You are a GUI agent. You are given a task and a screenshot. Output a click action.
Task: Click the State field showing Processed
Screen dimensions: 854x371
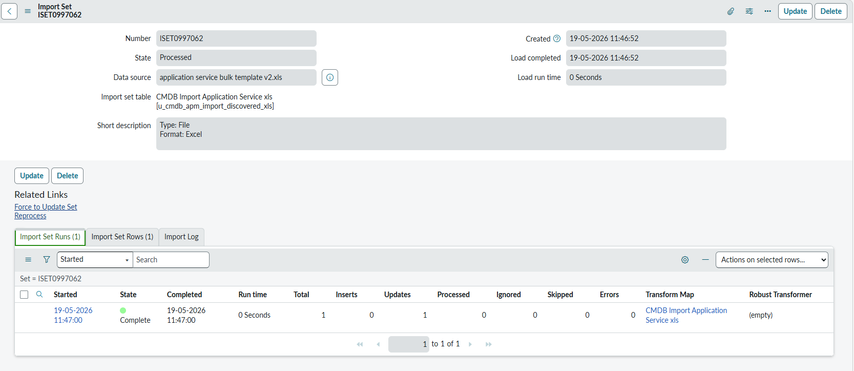click(x=236, y=57)
